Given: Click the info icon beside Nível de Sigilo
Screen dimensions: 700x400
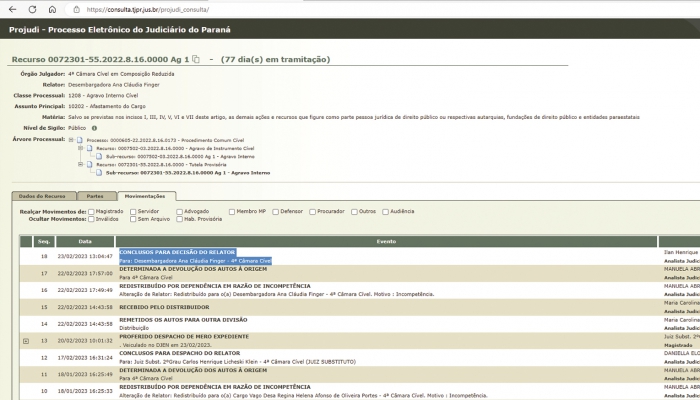Looking at the screenshot, I should (x=94, y=128).
